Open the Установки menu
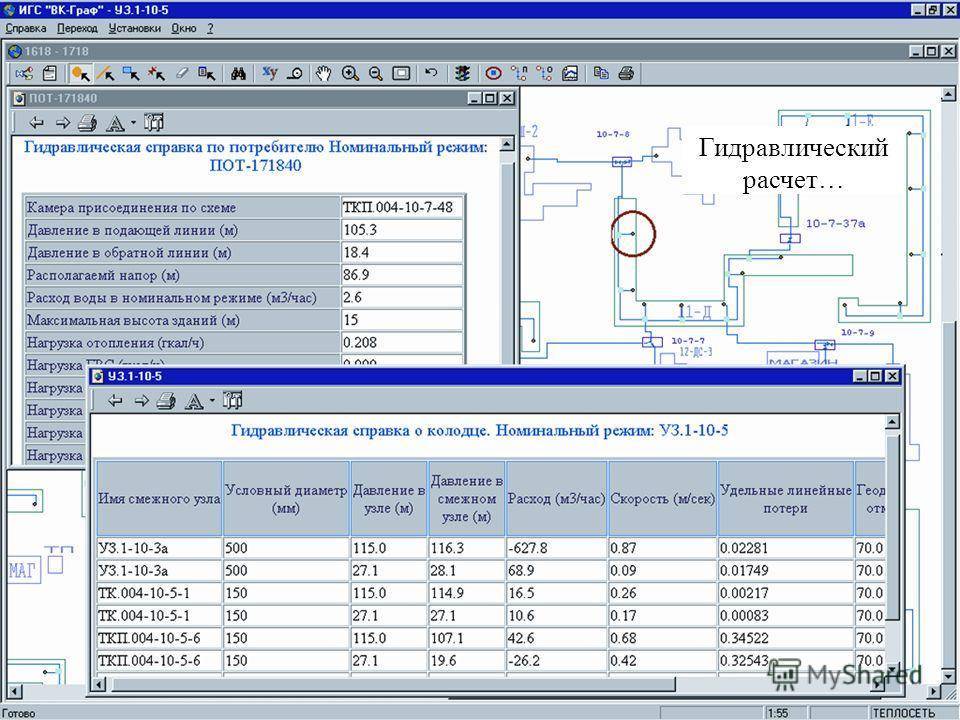This screenshot has width=960, height=720. (x=135, y=28)
